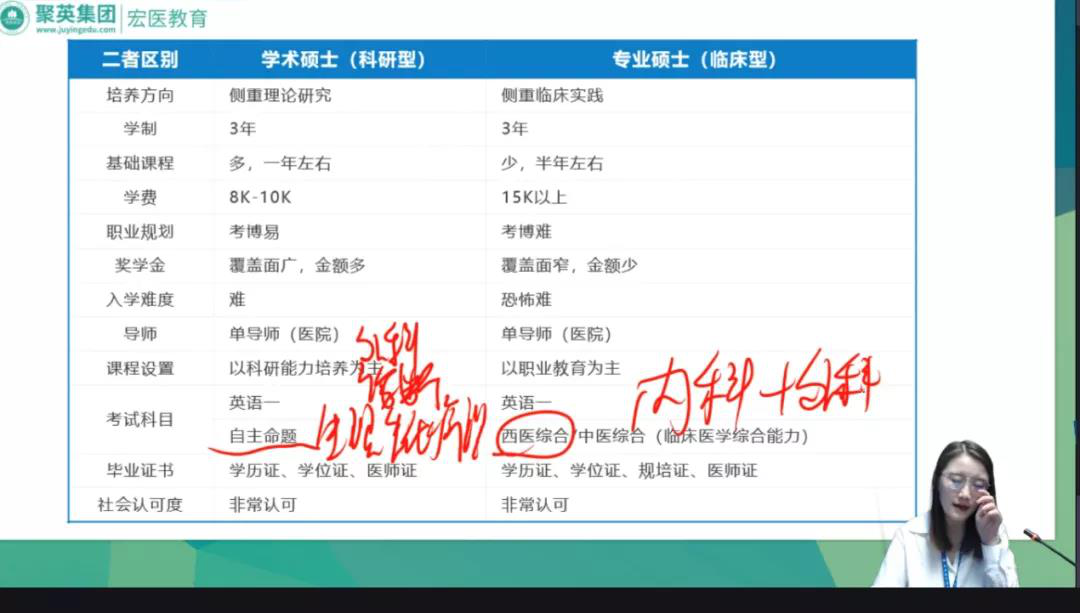Click the 8K-10K tuition cell
The image size is (1080, 613).
tap(260, 197)
